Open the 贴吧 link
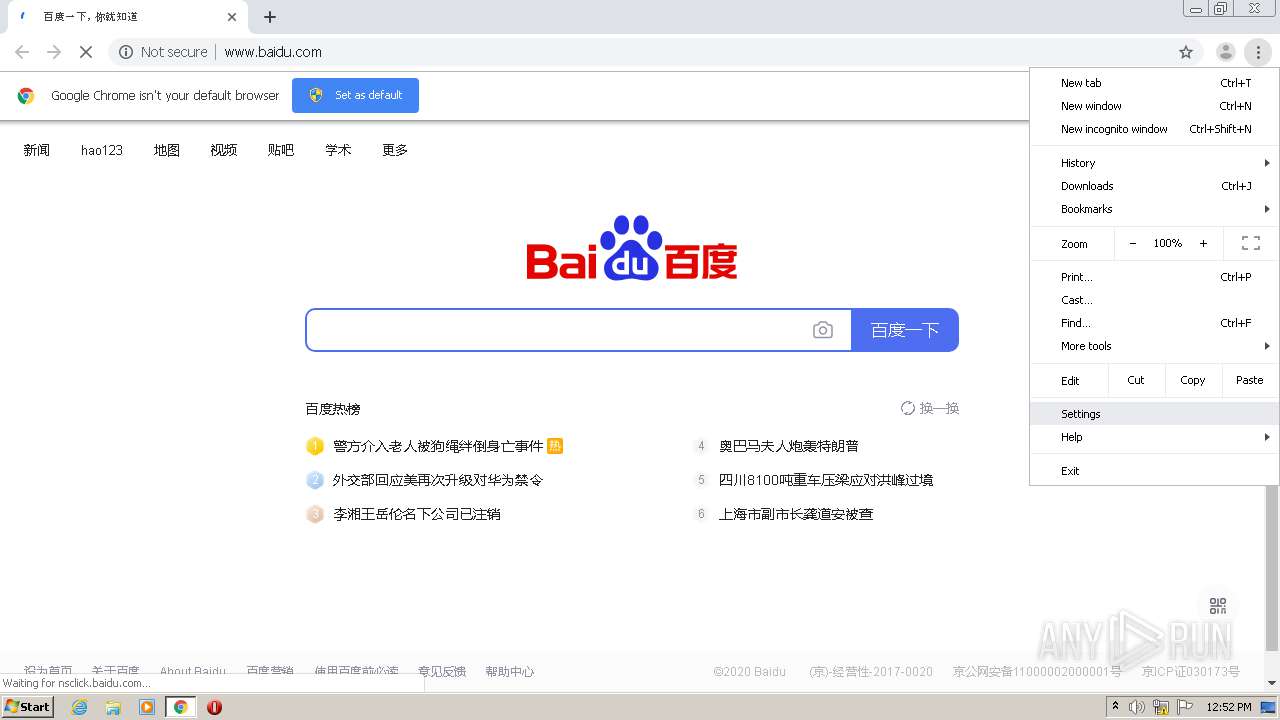Image resolution: width=1280 pixels, height=720 pixels. pyautogui.click(x=281, y=150)
